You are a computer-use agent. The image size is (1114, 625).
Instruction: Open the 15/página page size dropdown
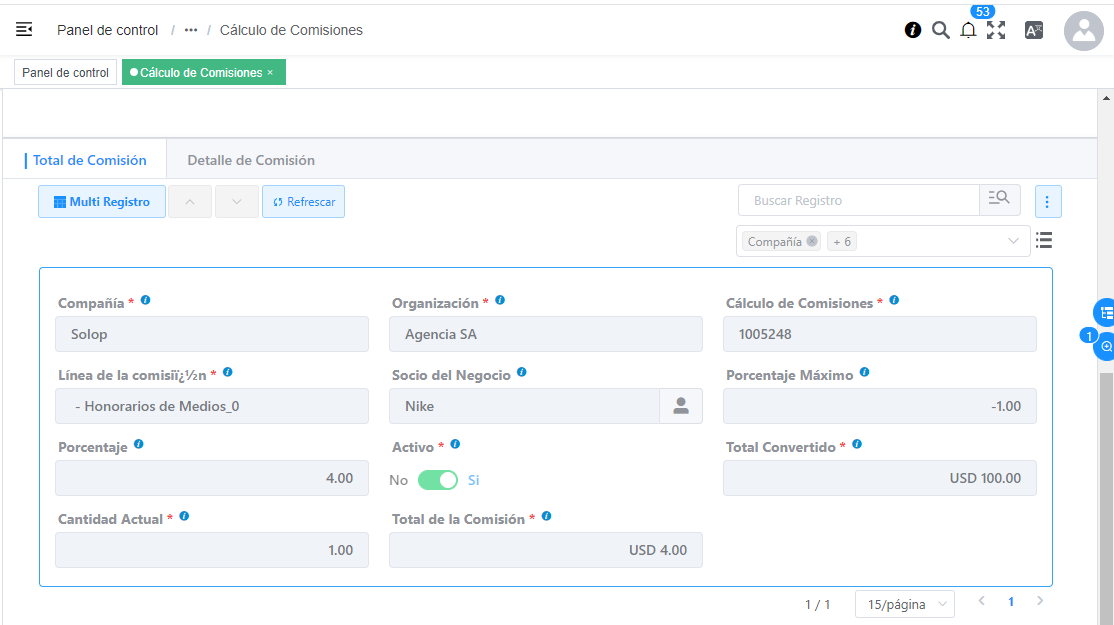pyautogui.click(x=904, y=604)
